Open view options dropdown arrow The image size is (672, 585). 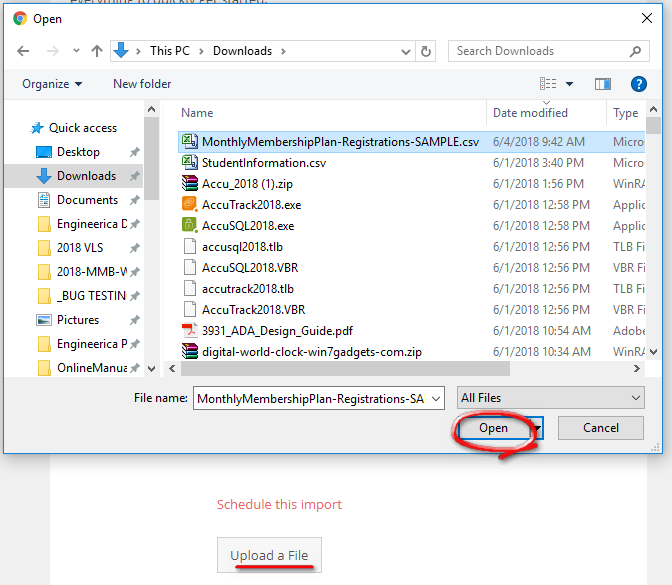(x=570, y=84)
